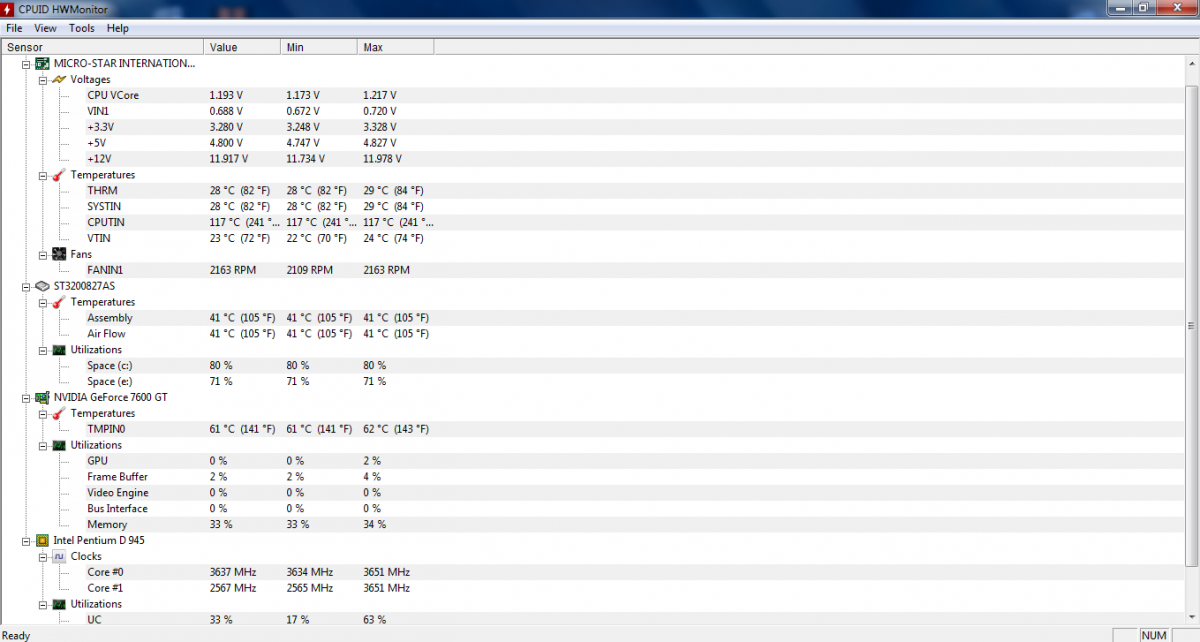Collapse the ST3200827AS drive node
The width and height of the screenshot is (1200, 642).
pyautogui.click(x=26, y=286)
